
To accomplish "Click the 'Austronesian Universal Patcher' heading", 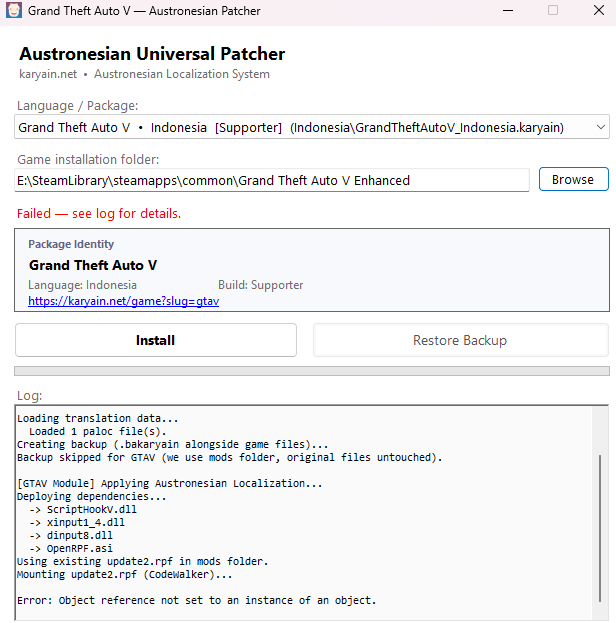I will coord(152,54).
